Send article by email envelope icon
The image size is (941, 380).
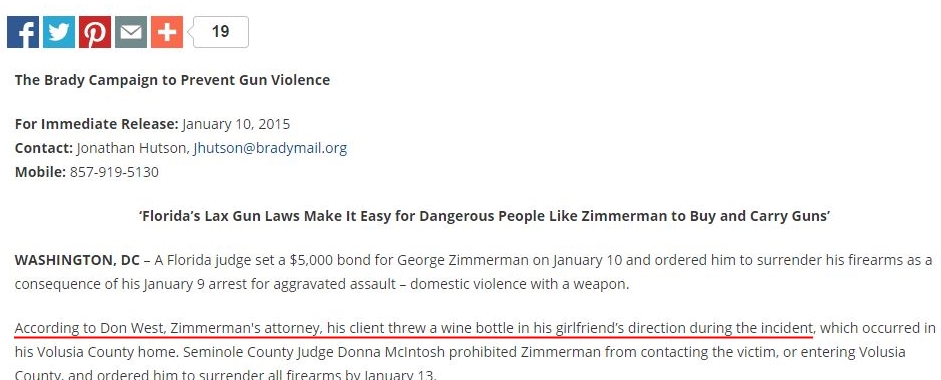pyautogui.click(x=131, y=32)
